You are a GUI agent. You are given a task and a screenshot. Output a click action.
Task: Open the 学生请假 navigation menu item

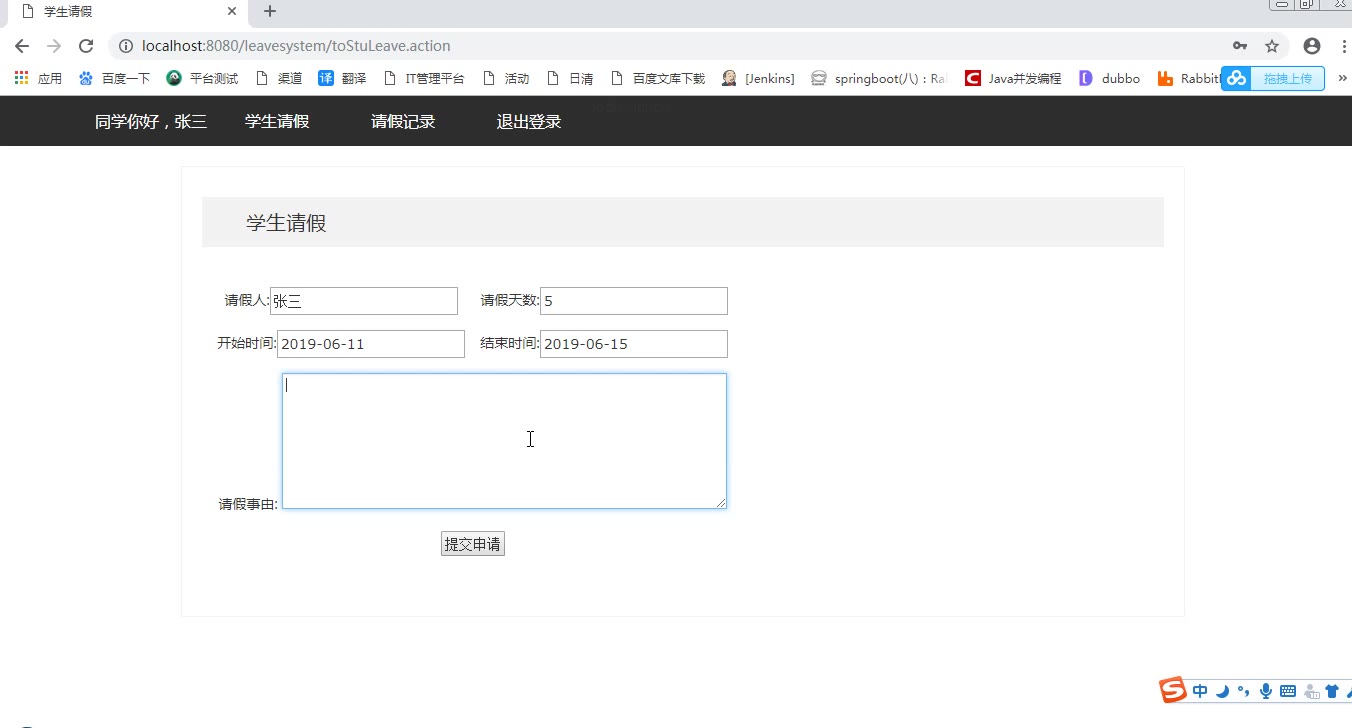[x=277, y=122]
